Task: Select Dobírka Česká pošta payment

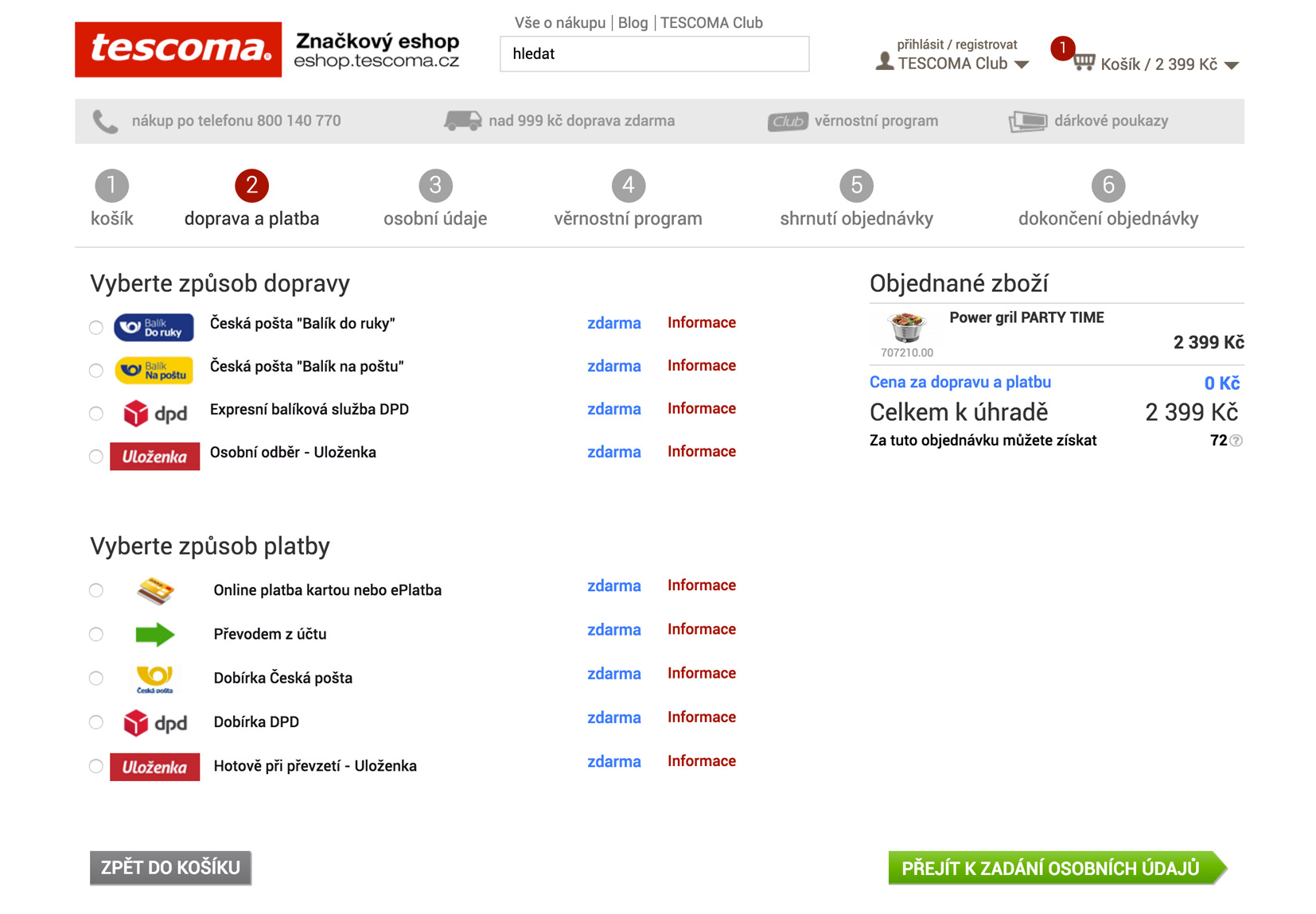Action: point(96,679)
